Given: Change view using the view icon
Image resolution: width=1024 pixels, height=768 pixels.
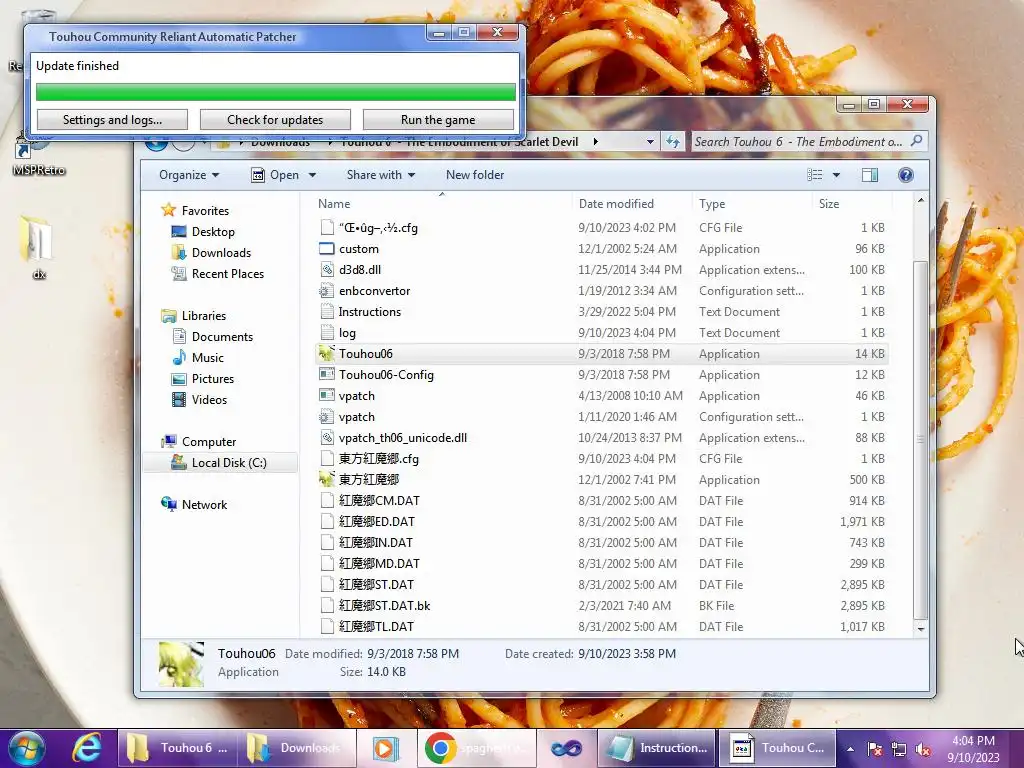Looking at the screenshot, I should pyautogui.click(x=814, y=175).
